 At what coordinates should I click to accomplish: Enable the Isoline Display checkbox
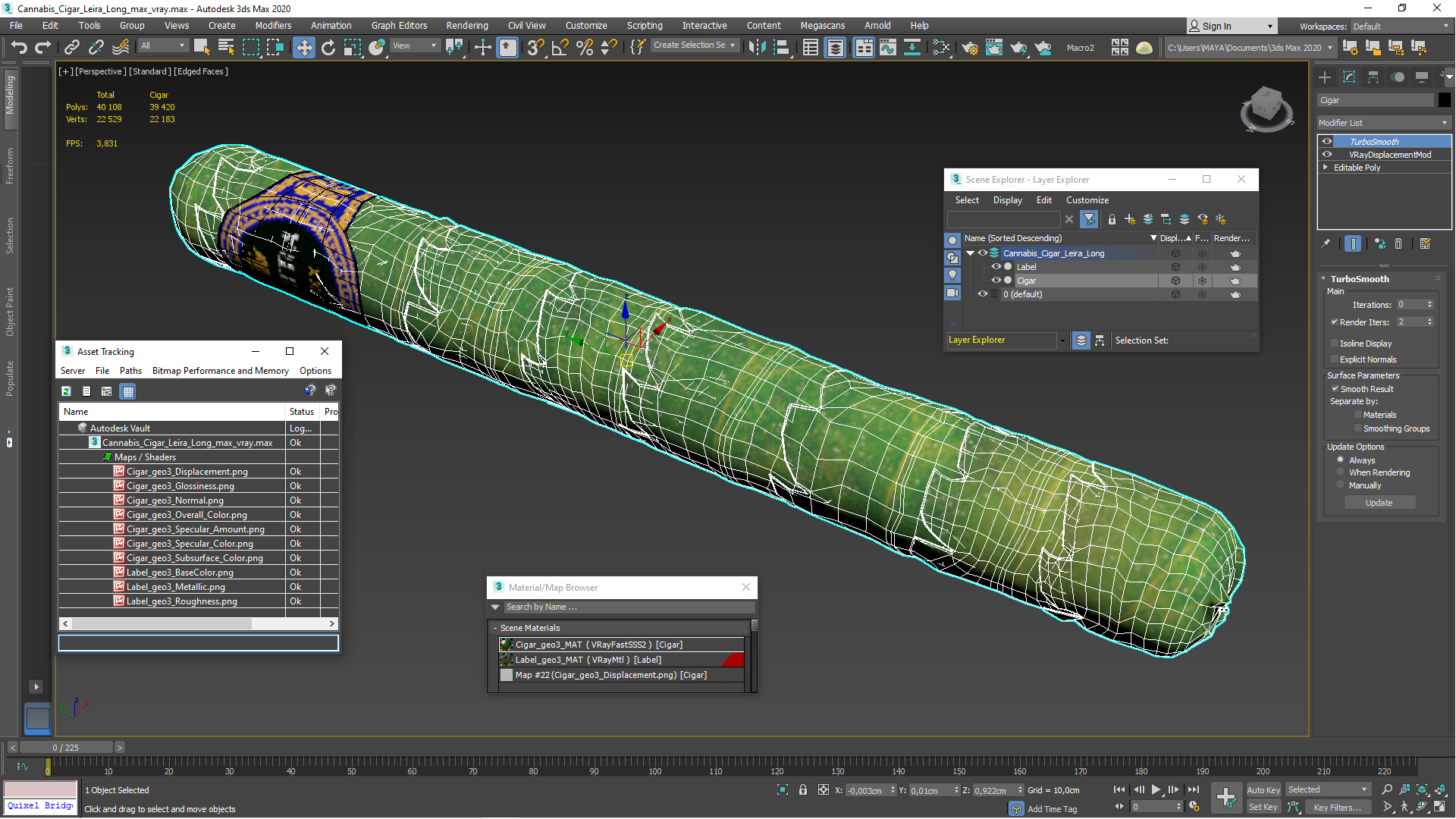[1335, 344]
